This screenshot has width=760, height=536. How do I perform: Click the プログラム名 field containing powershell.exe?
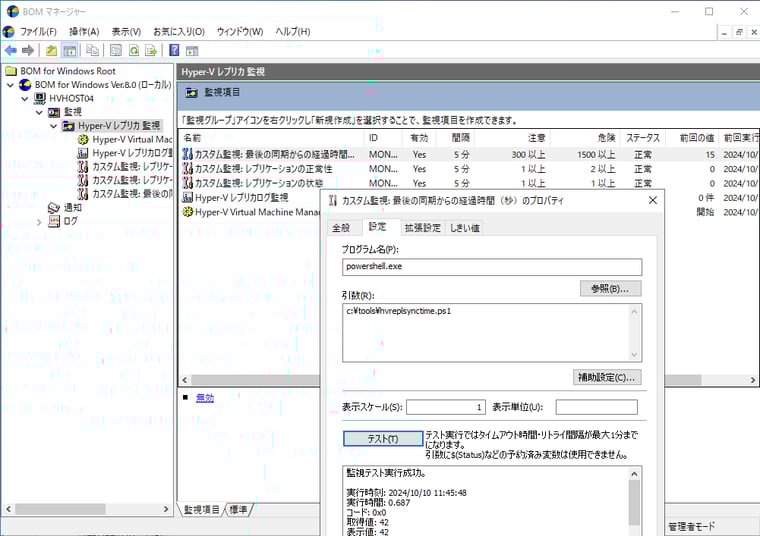point(491,267)
